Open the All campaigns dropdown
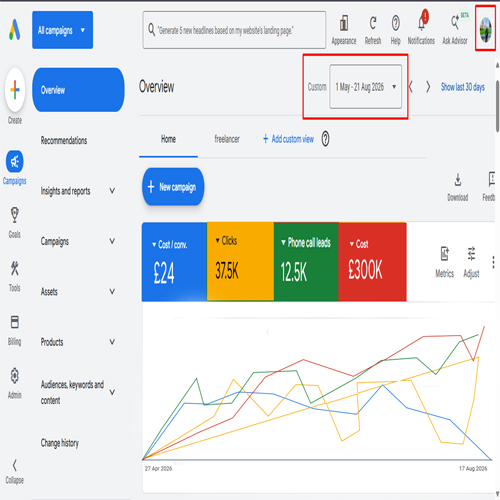Viewport: 500px width, 500px height. [x=62, y=30]
